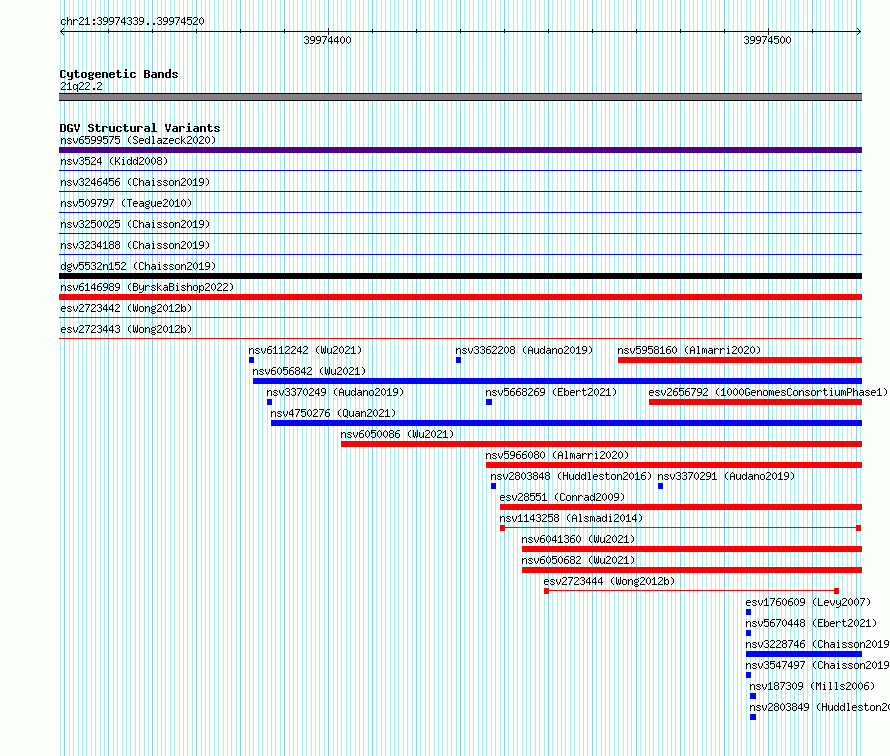Click the nsv3370249 (Audano2019) label
This screenshot has height=756, width=890.
pyautogui.click(x=335, y=392)
